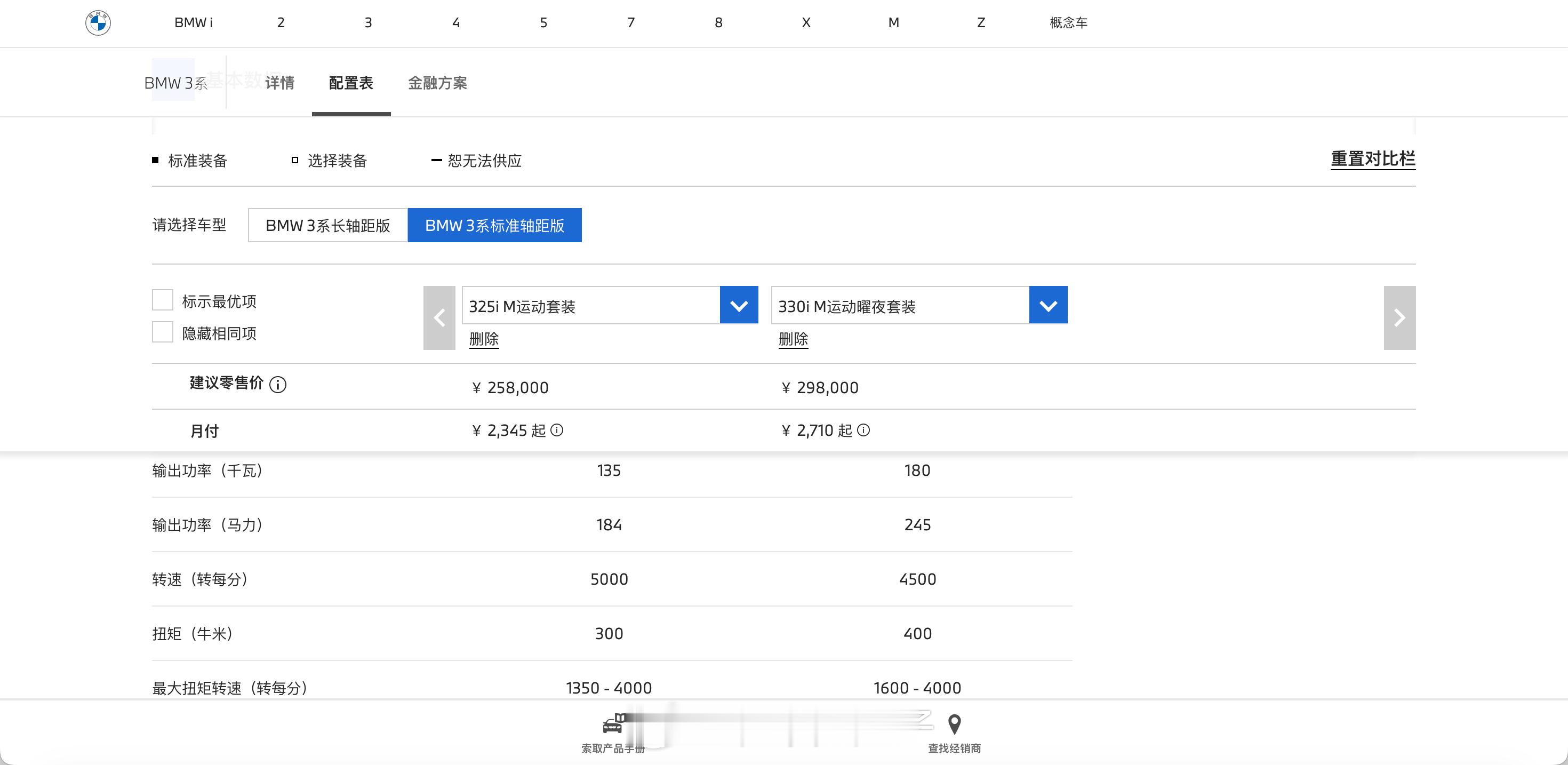Click the 索取产品手册 car brochure icon
Viewport: 1568px width, 765px height.
point(613,725)
